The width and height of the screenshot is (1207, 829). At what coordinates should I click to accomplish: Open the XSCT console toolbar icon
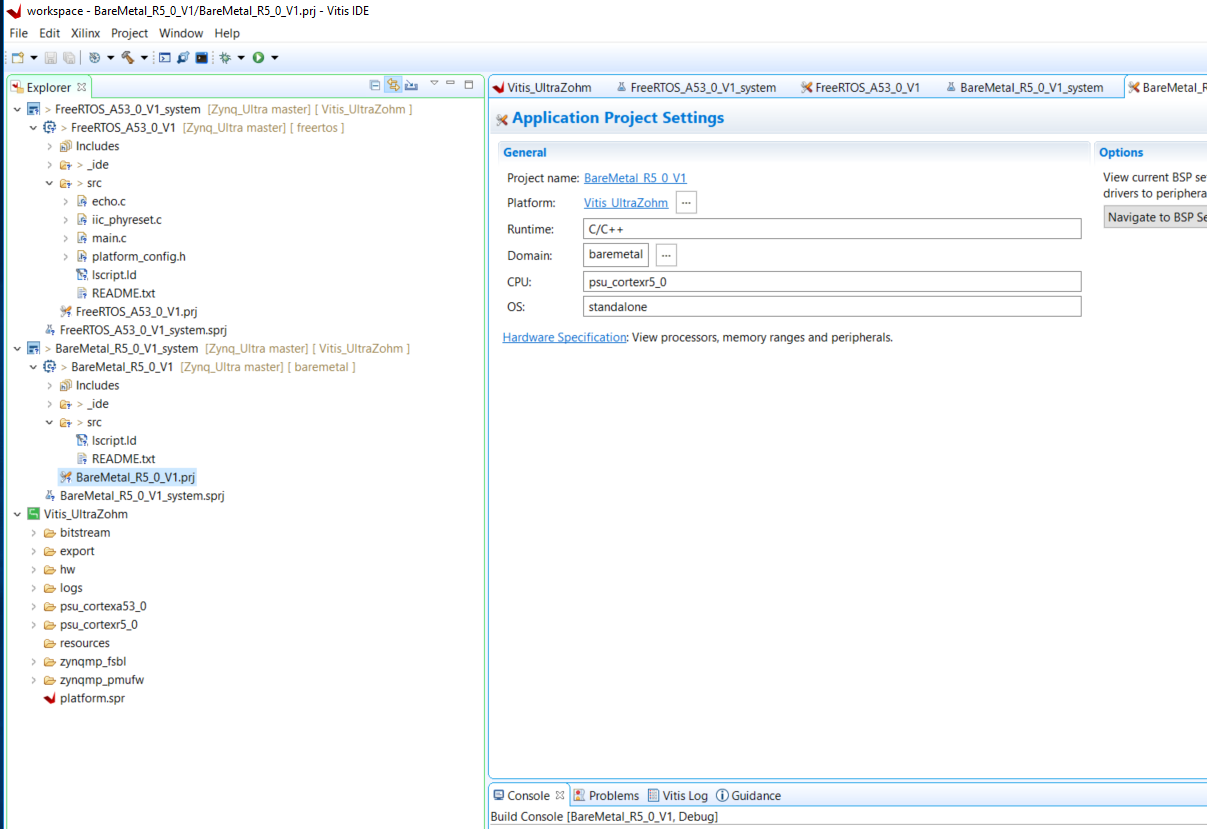pos(165,58)
